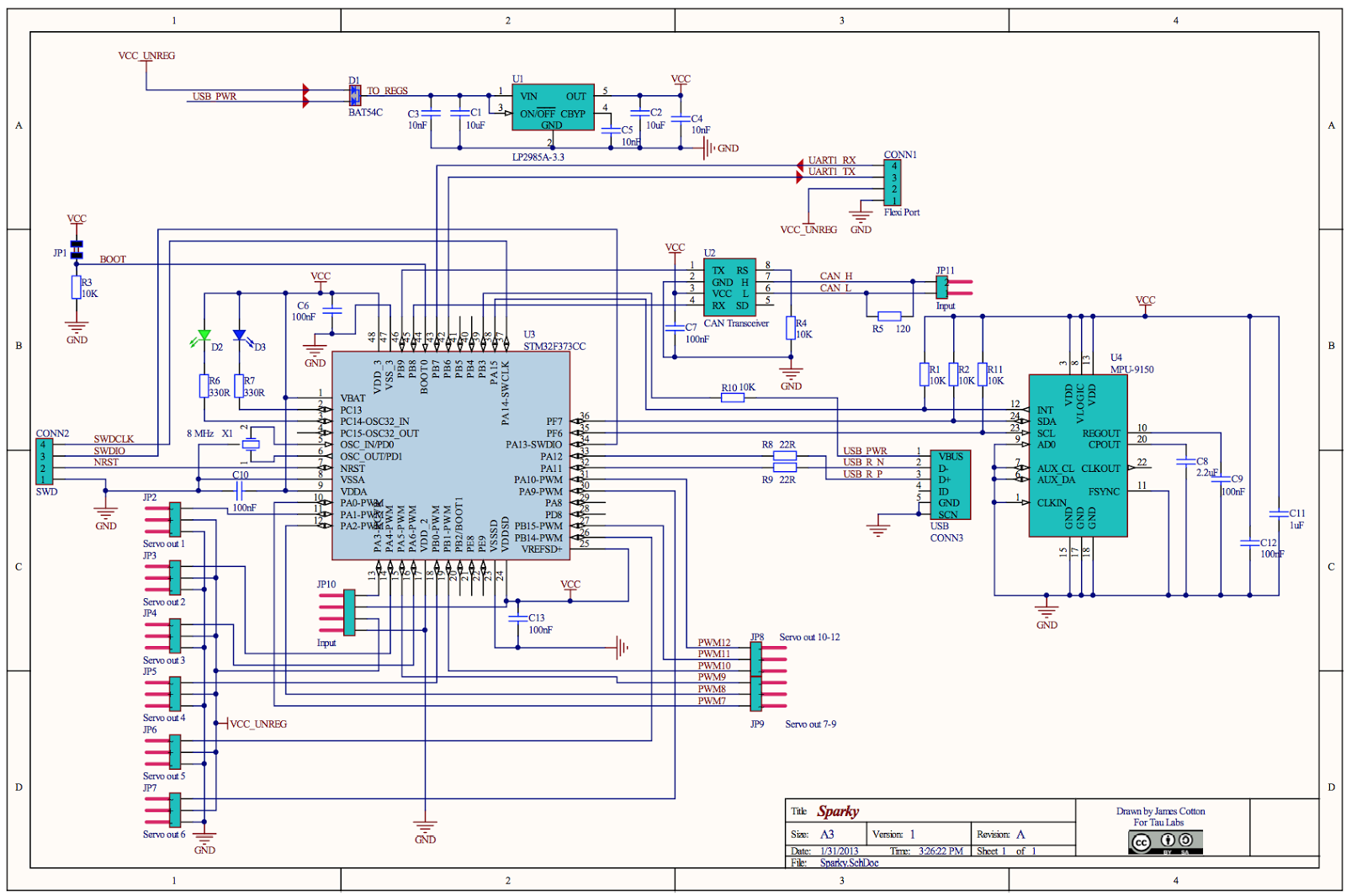Click the 'USB_R_N' net label
Screen dimensions: 1346x896
[x=864, y=463]
